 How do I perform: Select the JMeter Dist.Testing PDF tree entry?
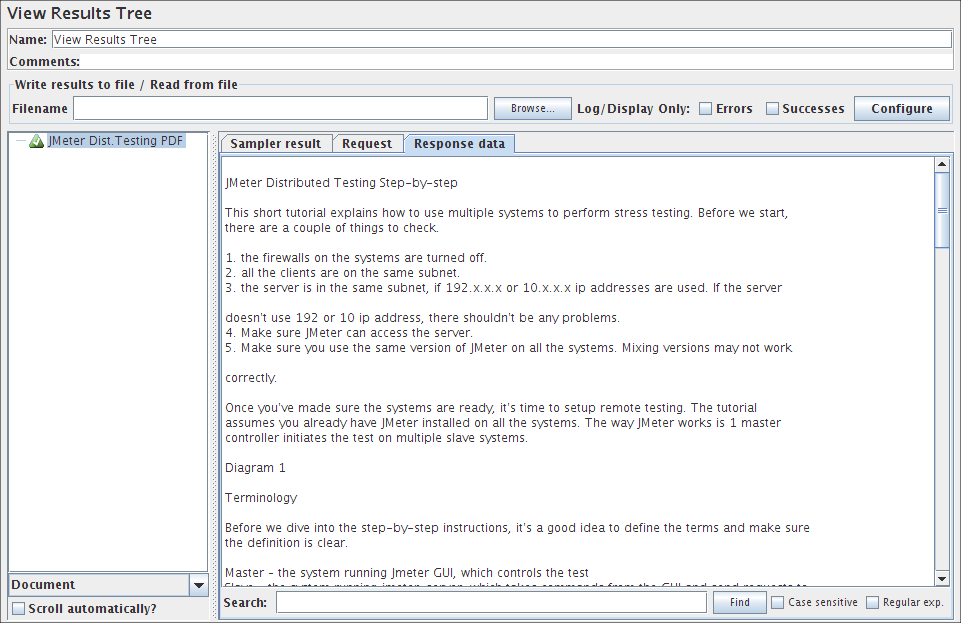(116, 141)
